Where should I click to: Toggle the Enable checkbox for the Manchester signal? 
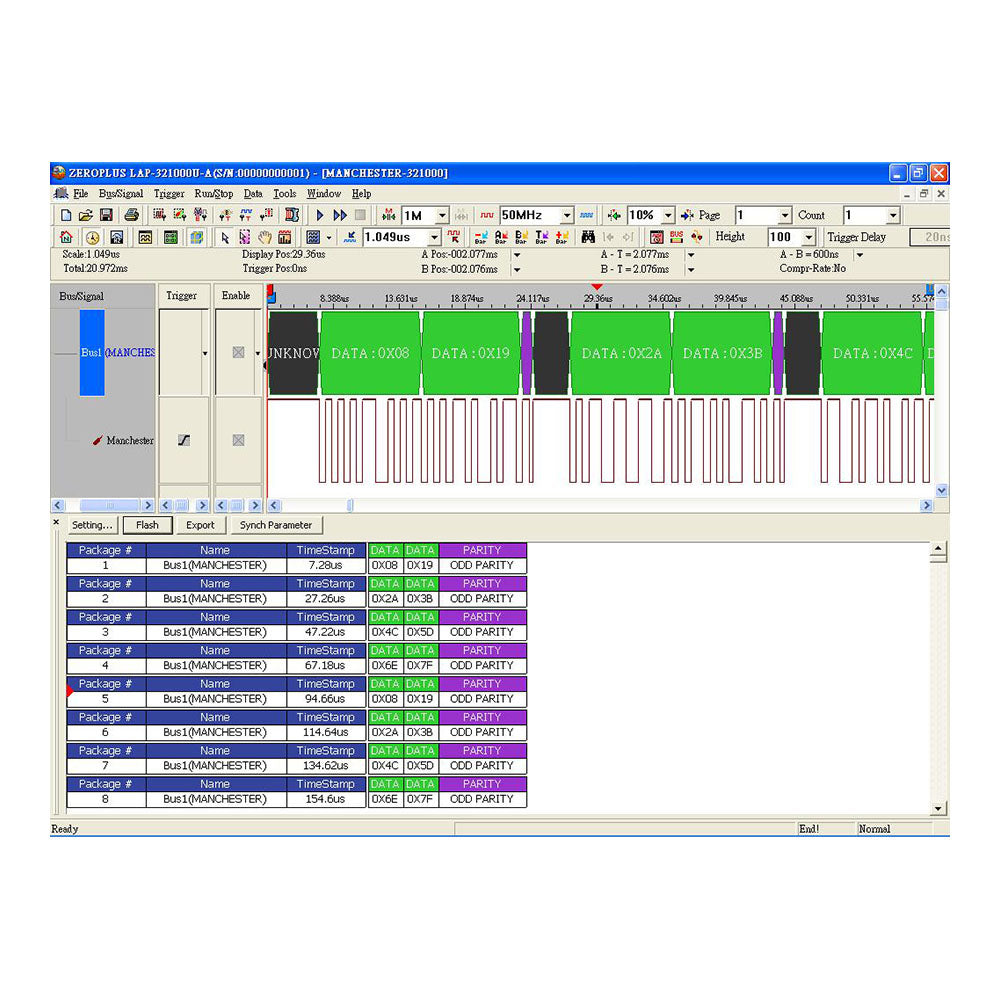coord(239,440)
